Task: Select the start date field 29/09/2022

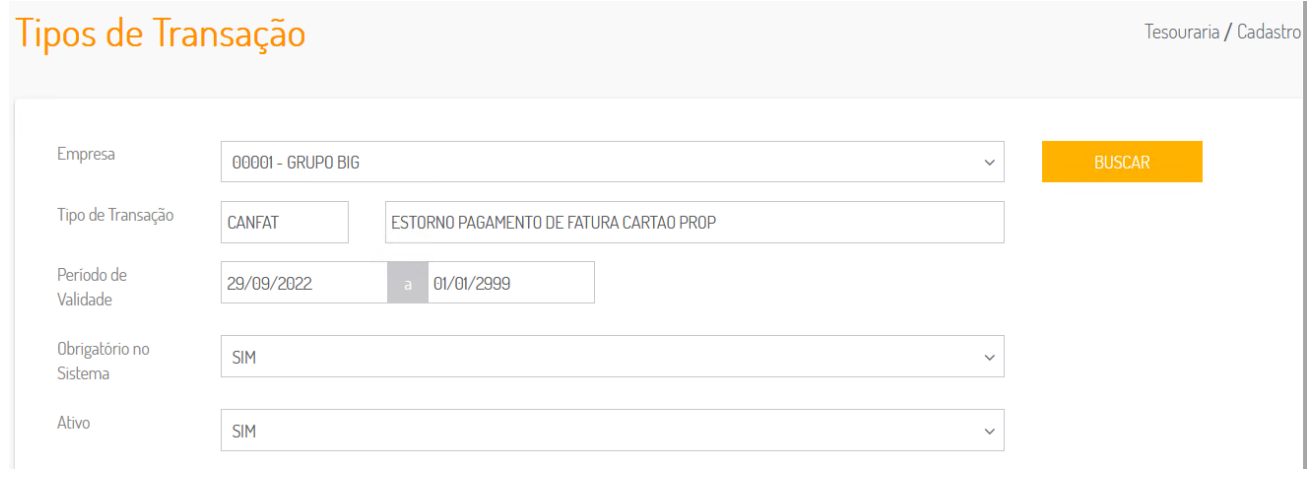Action: pos(304,283)
